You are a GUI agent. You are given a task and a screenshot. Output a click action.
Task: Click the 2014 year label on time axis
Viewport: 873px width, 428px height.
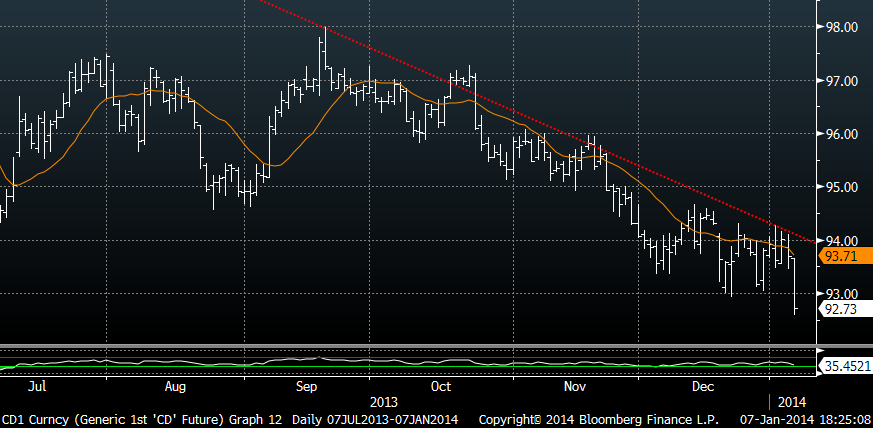(792, 400)
